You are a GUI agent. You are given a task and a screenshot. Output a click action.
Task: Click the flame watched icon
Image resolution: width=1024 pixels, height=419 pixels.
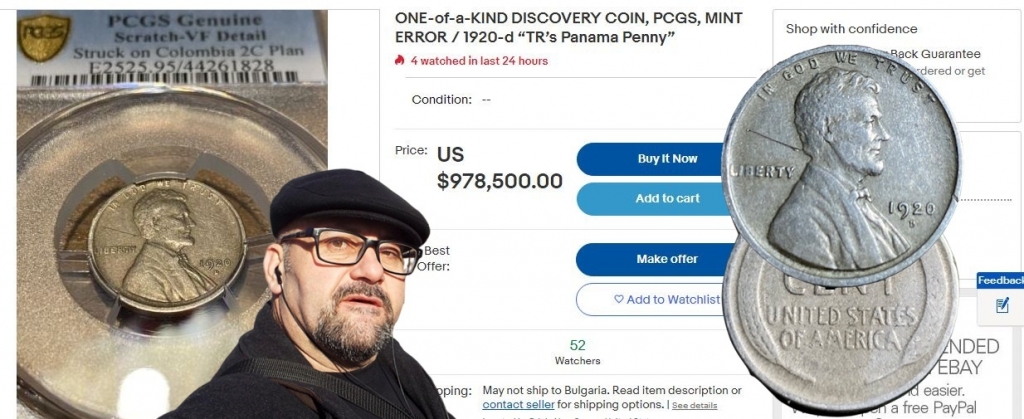(399, 60)
